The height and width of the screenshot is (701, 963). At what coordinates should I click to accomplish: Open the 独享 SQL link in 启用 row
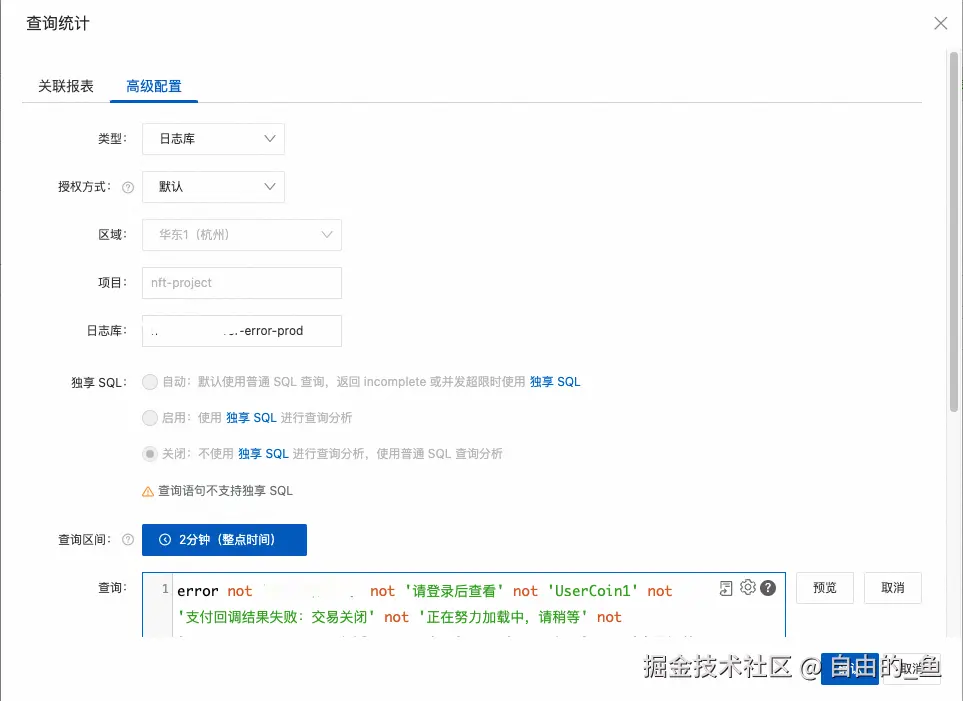[x=251, y=418]
